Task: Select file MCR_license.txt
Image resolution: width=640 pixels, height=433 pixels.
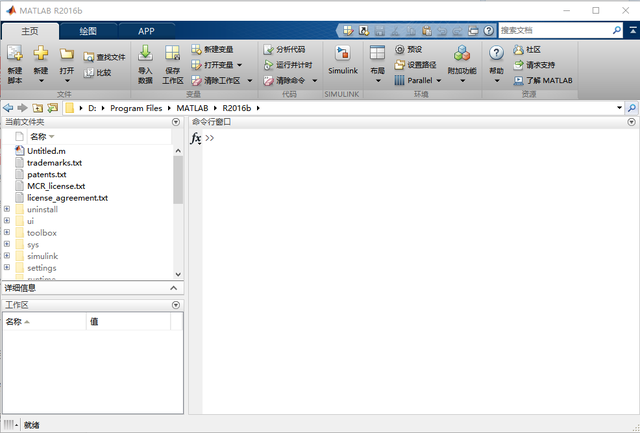Action: (x=56, y=186)
